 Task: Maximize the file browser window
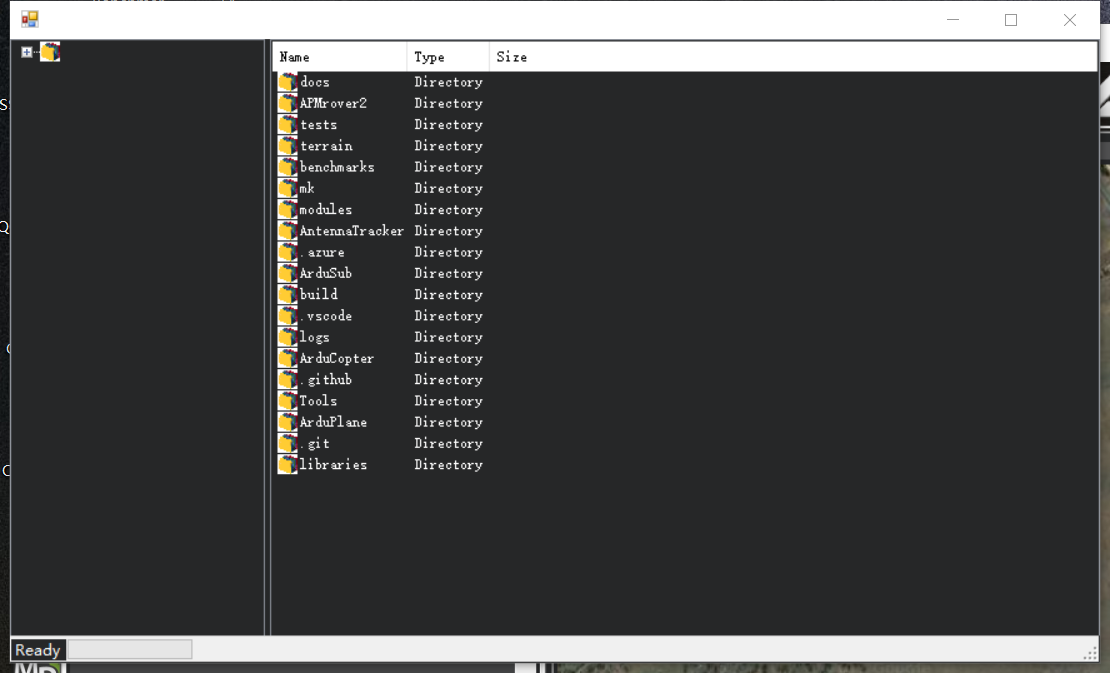(x=1011, y=20)
